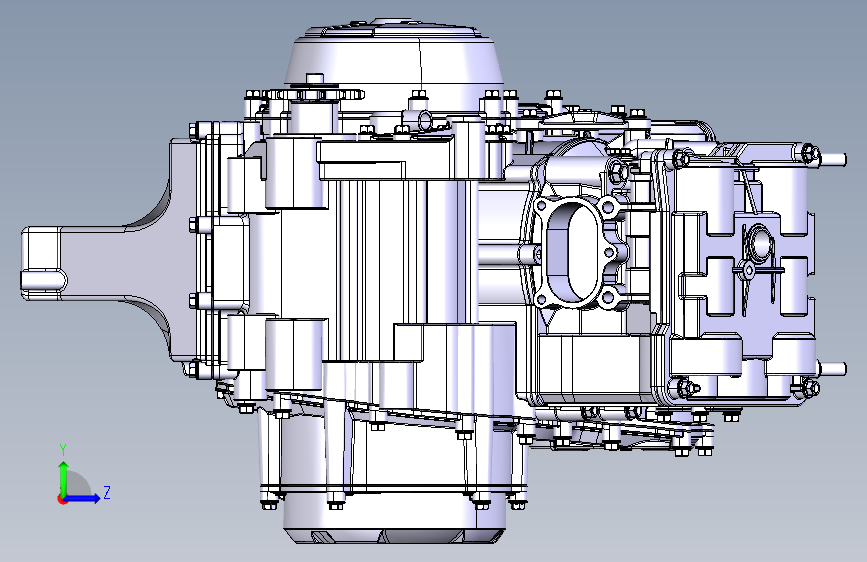Screen dimensions: 867x562
Task: Click the green Y axis arrow of the triad
Action: [x=64, y=478]
